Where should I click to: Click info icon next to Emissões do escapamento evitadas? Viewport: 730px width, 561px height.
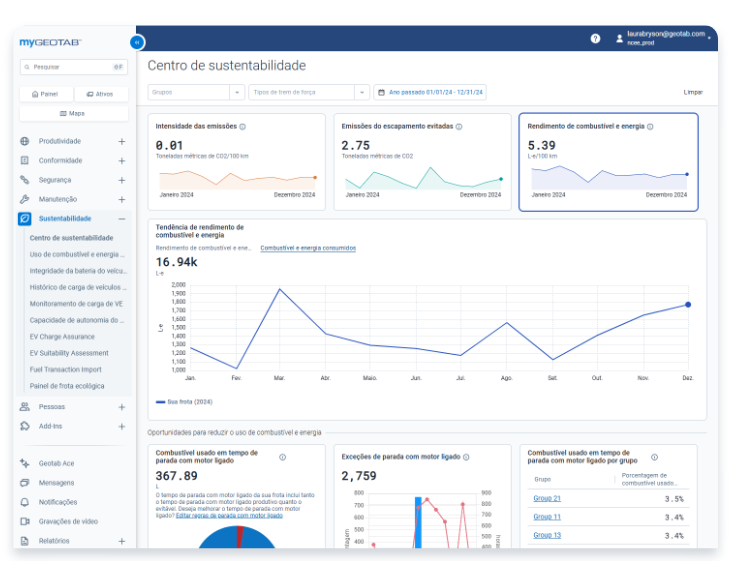[461, 127]
